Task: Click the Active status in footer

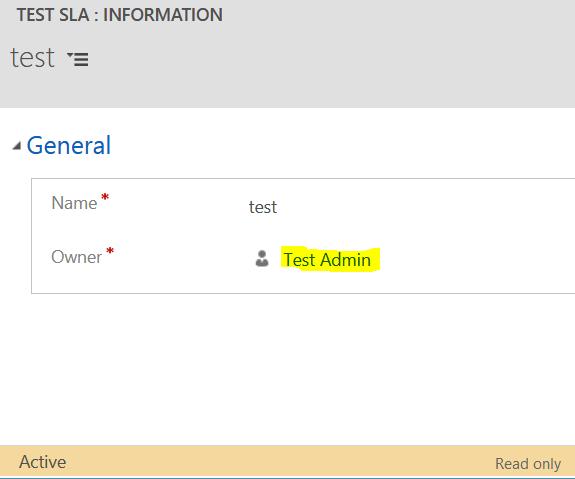Action: (43, 462)
